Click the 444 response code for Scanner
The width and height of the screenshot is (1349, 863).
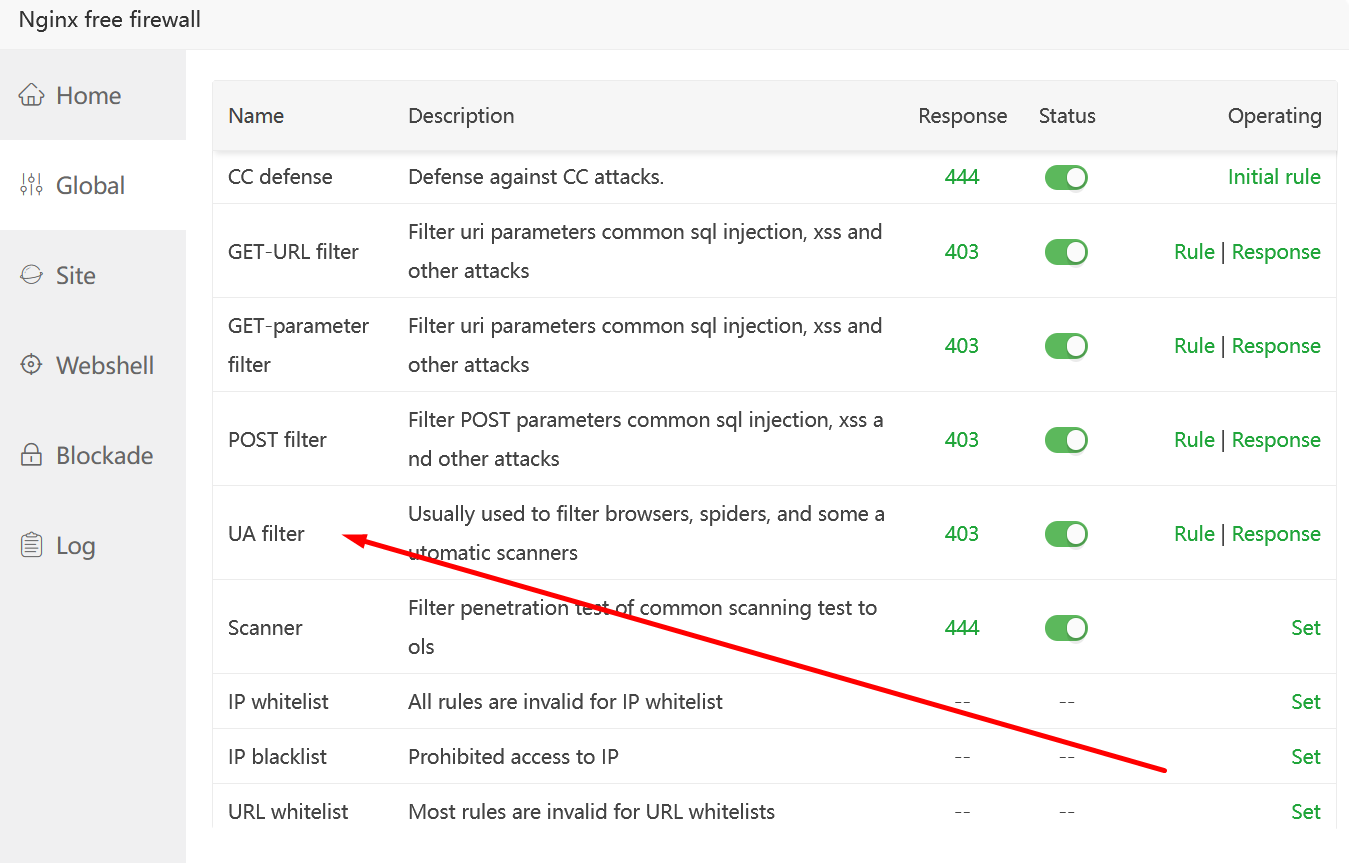tap(962, 628)
